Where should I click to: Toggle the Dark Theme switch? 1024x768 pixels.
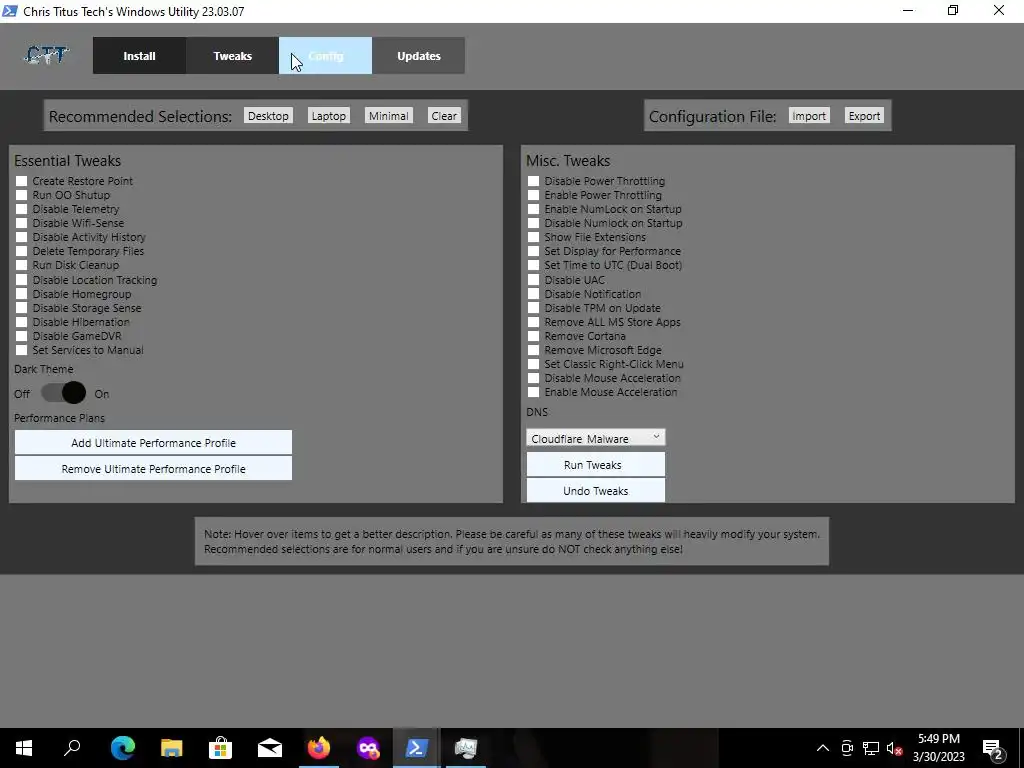pos(63,392)
